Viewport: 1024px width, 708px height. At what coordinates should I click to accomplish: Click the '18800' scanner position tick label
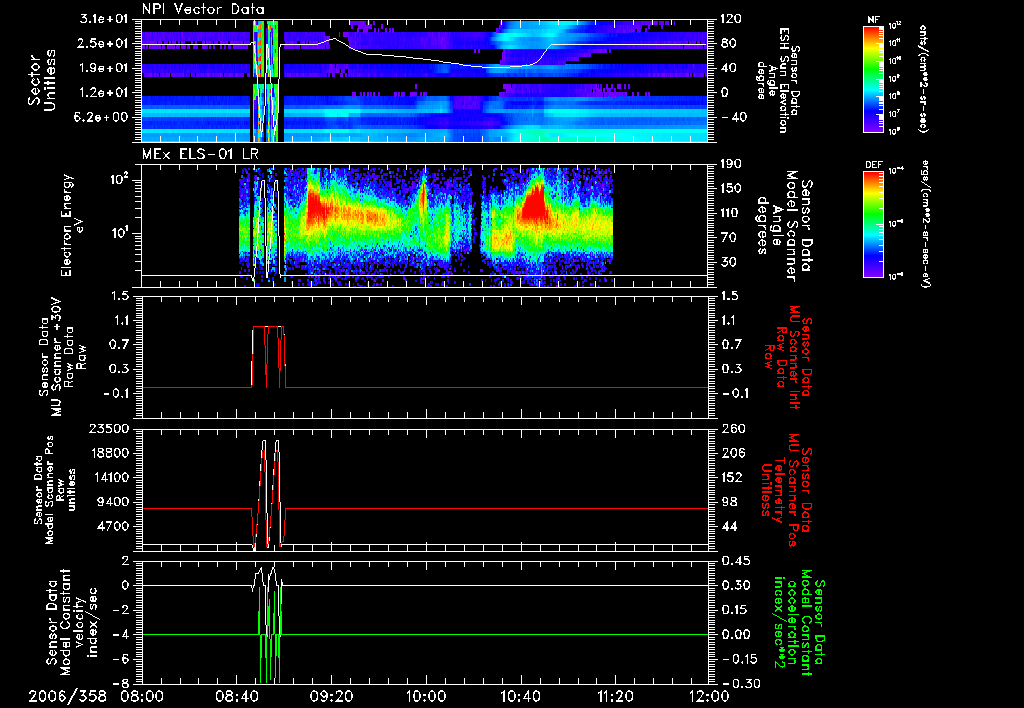(x=108, y=453)
